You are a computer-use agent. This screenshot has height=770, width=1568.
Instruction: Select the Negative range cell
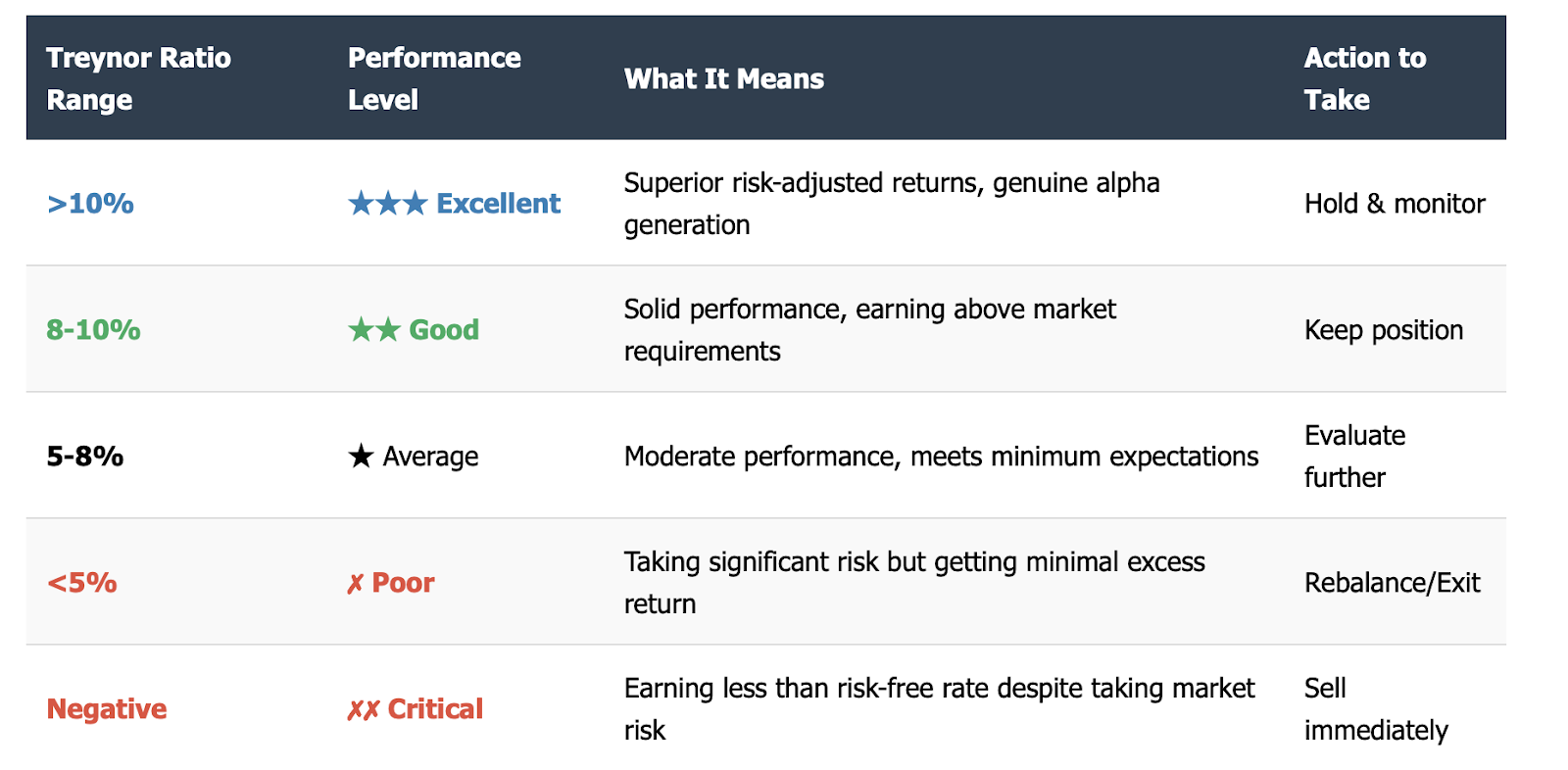pyautogui.click(x=107, y=708)
